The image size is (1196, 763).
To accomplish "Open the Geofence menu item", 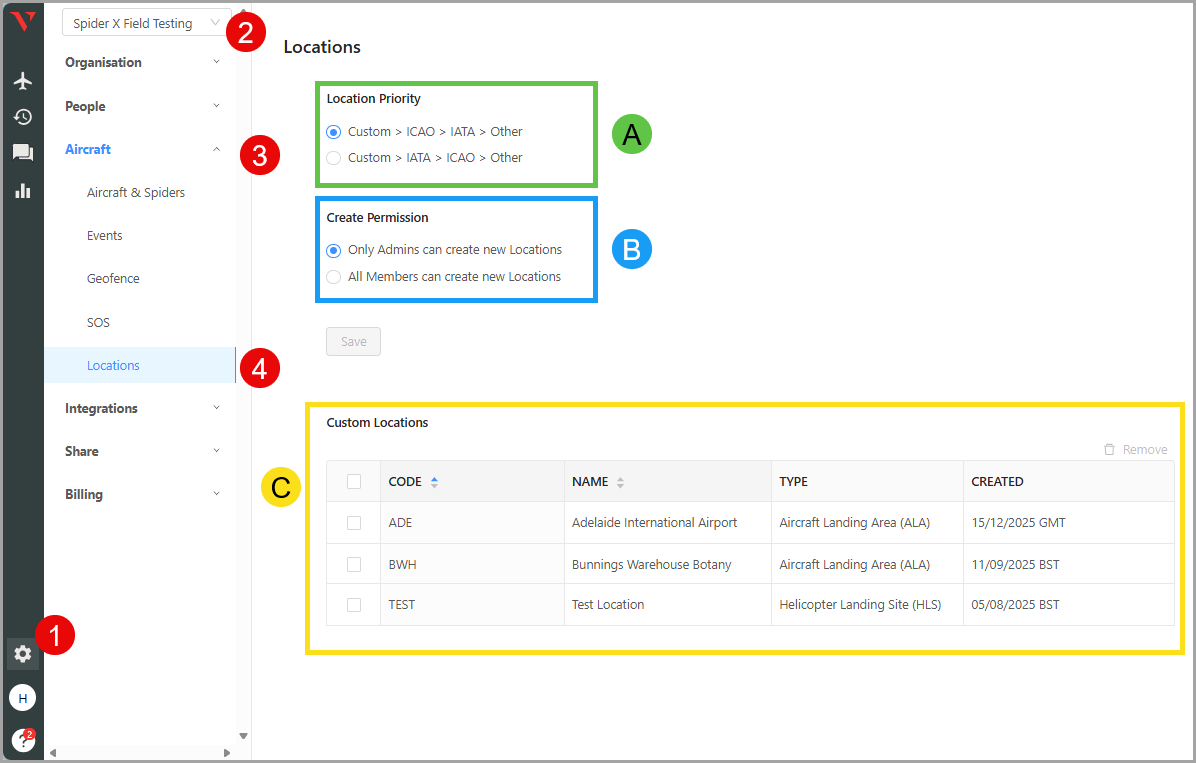I will click(x=113, y=279).
